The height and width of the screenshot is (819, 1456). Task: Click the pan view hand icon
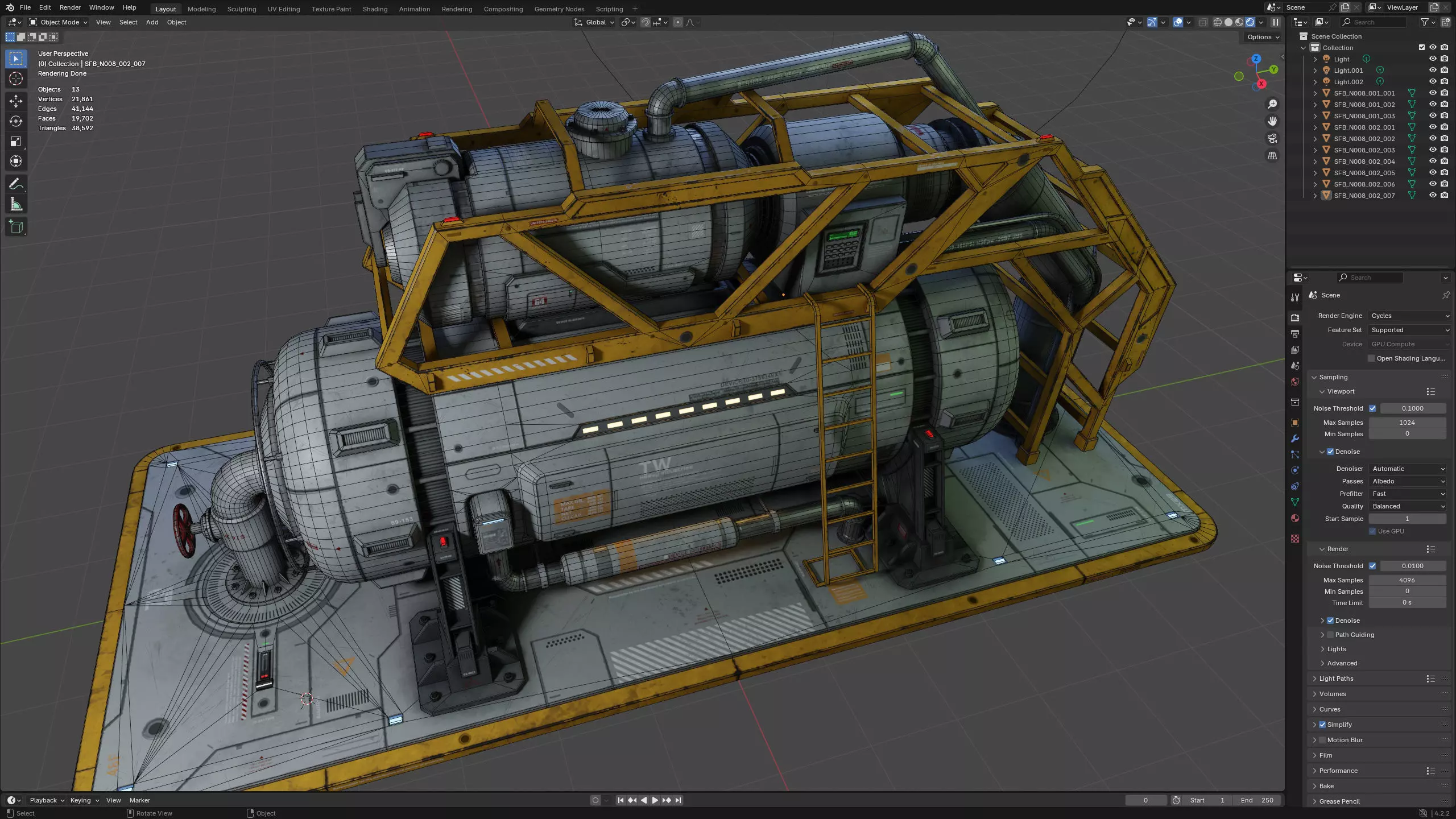[1272, 121]
